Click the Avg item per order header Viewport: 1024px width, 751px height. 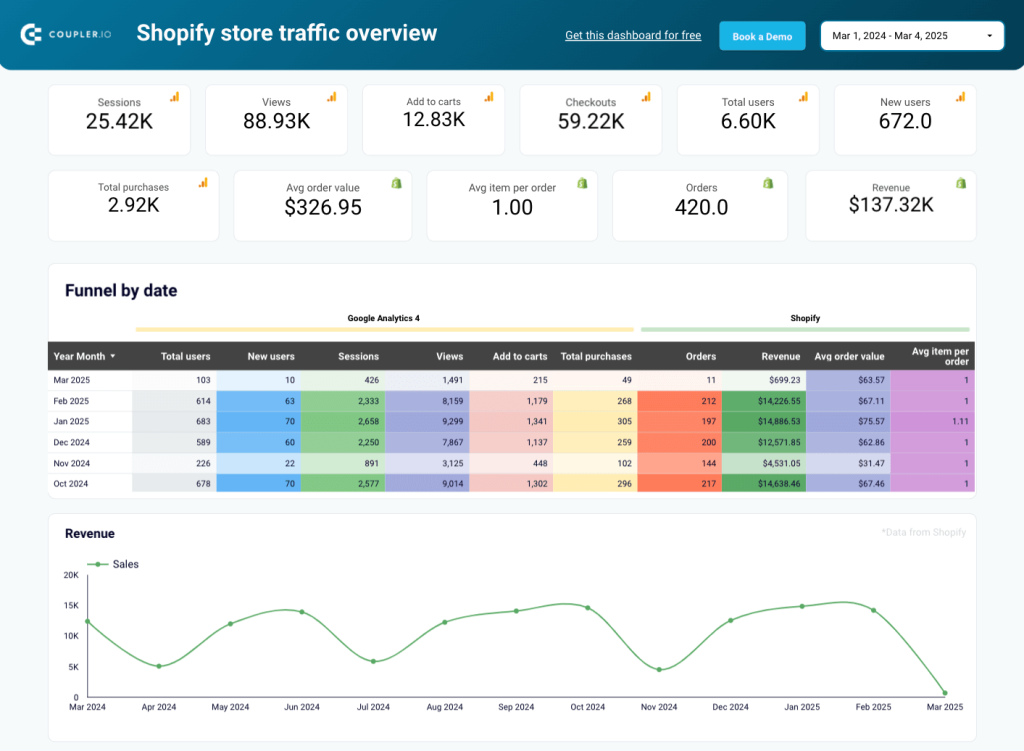(940, 356)
